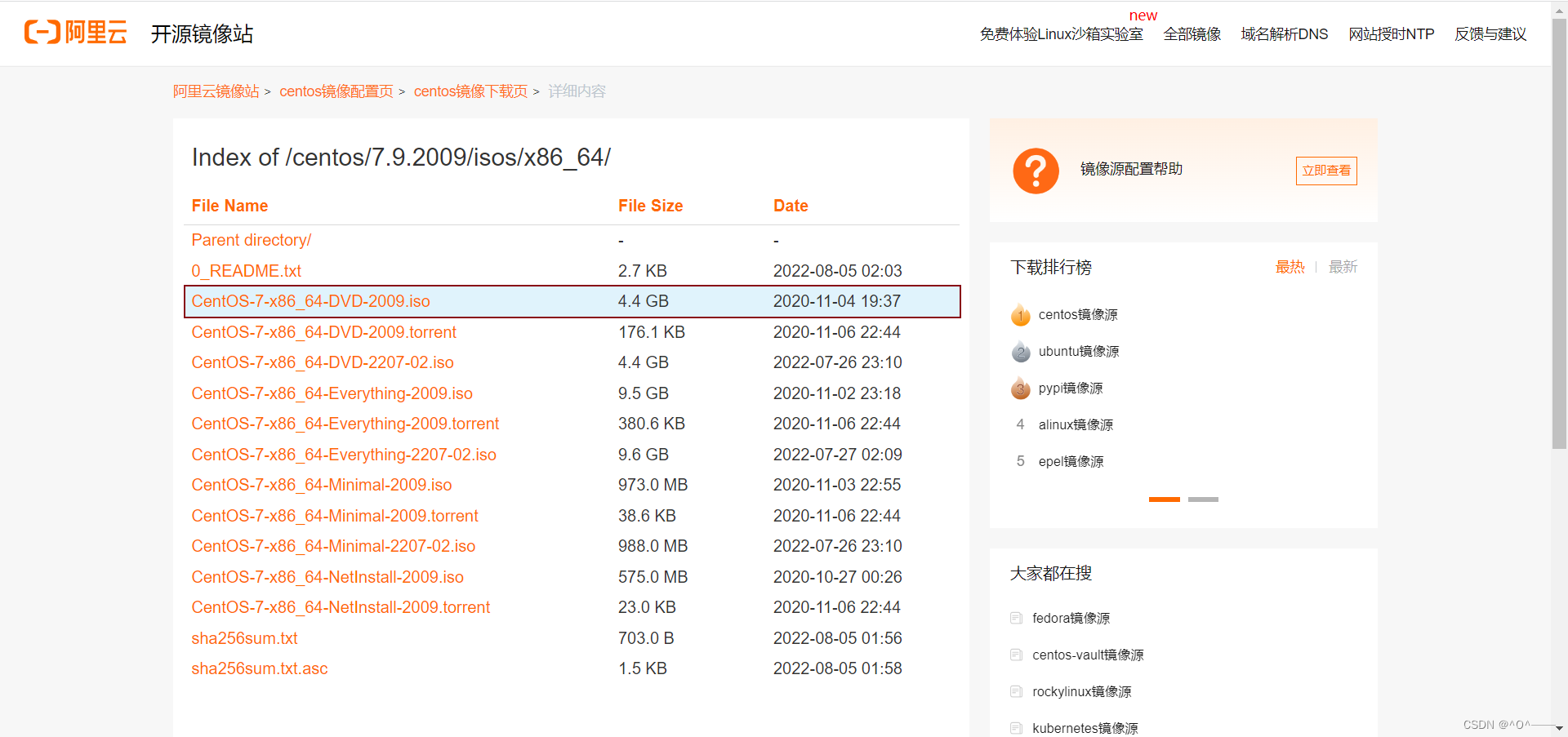This screenshot has width=1568, height=737.
Task: Open fedora镜像源 search suggestion
Action: click(x=1071, y=619)
